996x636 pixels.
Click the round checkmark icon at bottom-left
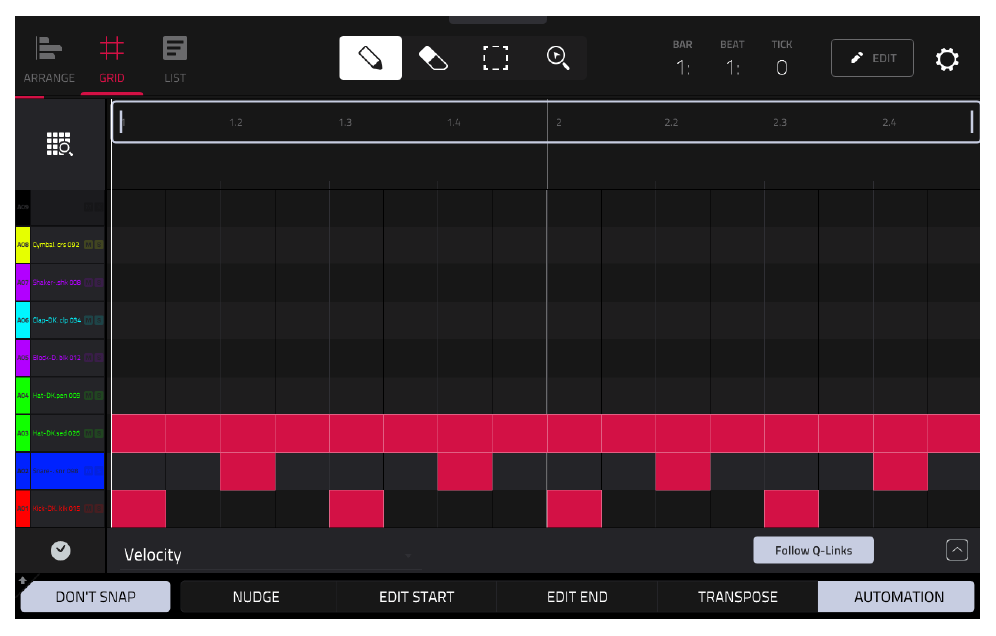(x=60, y=551)
